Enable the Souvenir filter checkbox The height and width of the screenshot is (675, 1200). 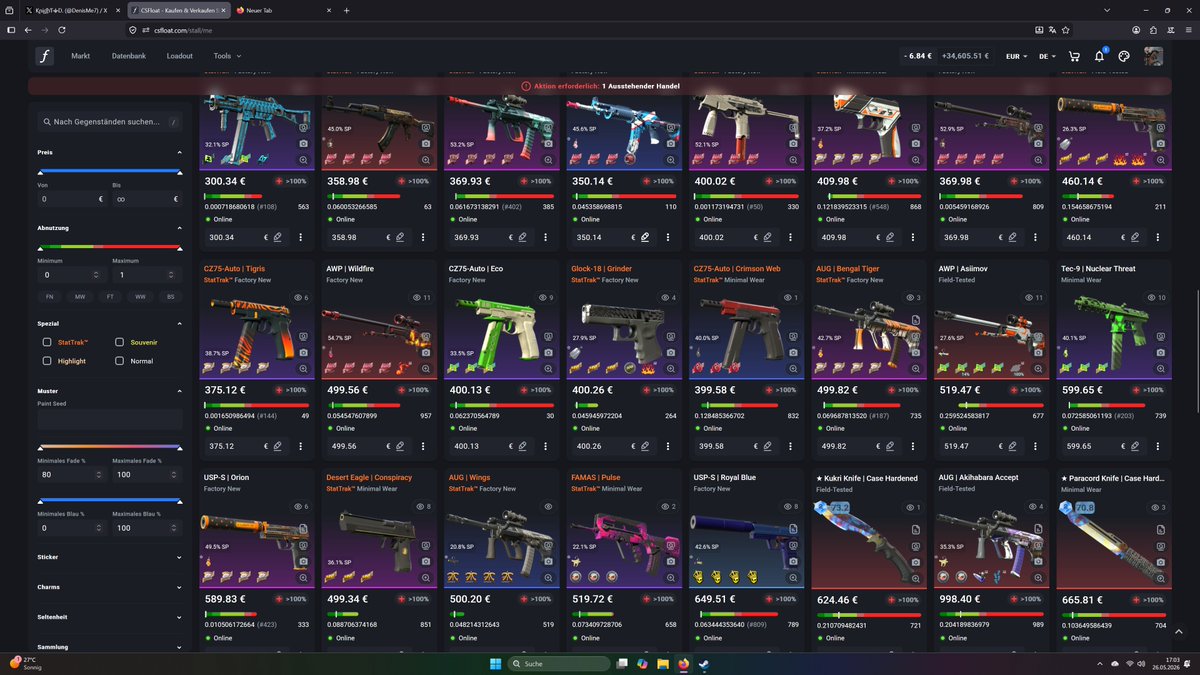tap(119, 342)
